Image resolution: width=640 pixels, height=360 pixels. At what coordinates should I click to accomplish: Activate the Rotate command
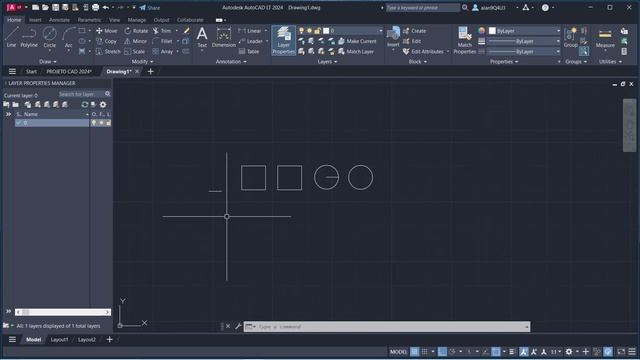tap(136, 31)
